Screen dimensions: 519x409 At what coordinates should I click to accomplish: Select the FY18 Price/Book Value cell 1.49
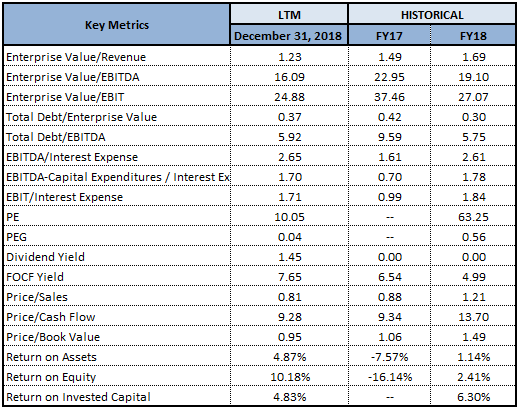(473, 337)
